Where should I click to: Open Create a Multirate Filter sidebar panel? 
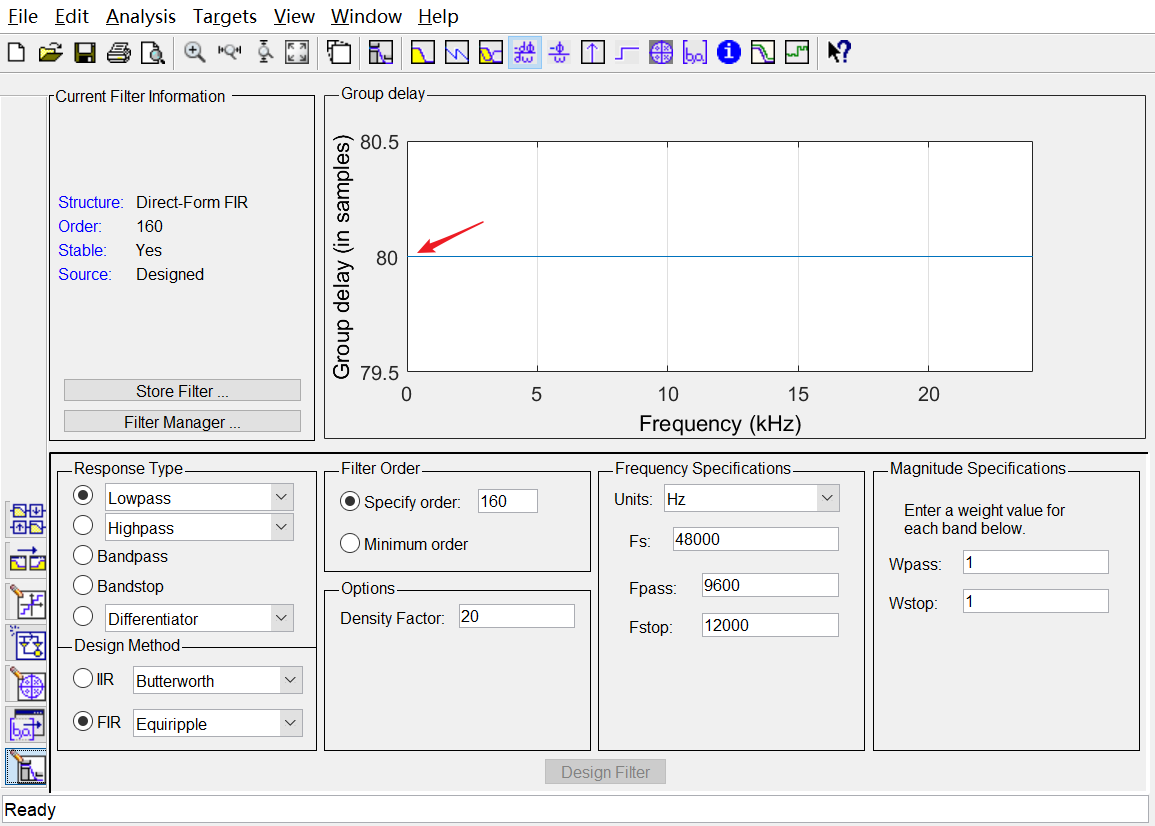click(27, 519)
